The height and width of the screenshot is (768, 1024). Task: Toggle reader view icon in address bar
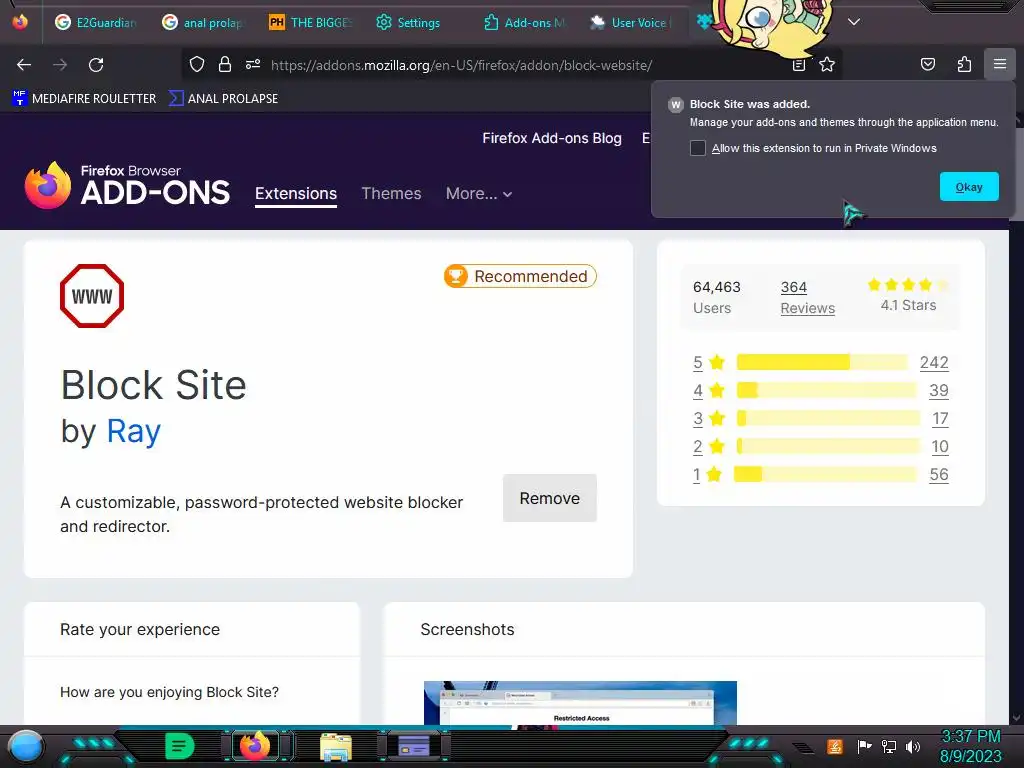click(x=799, y=65)
